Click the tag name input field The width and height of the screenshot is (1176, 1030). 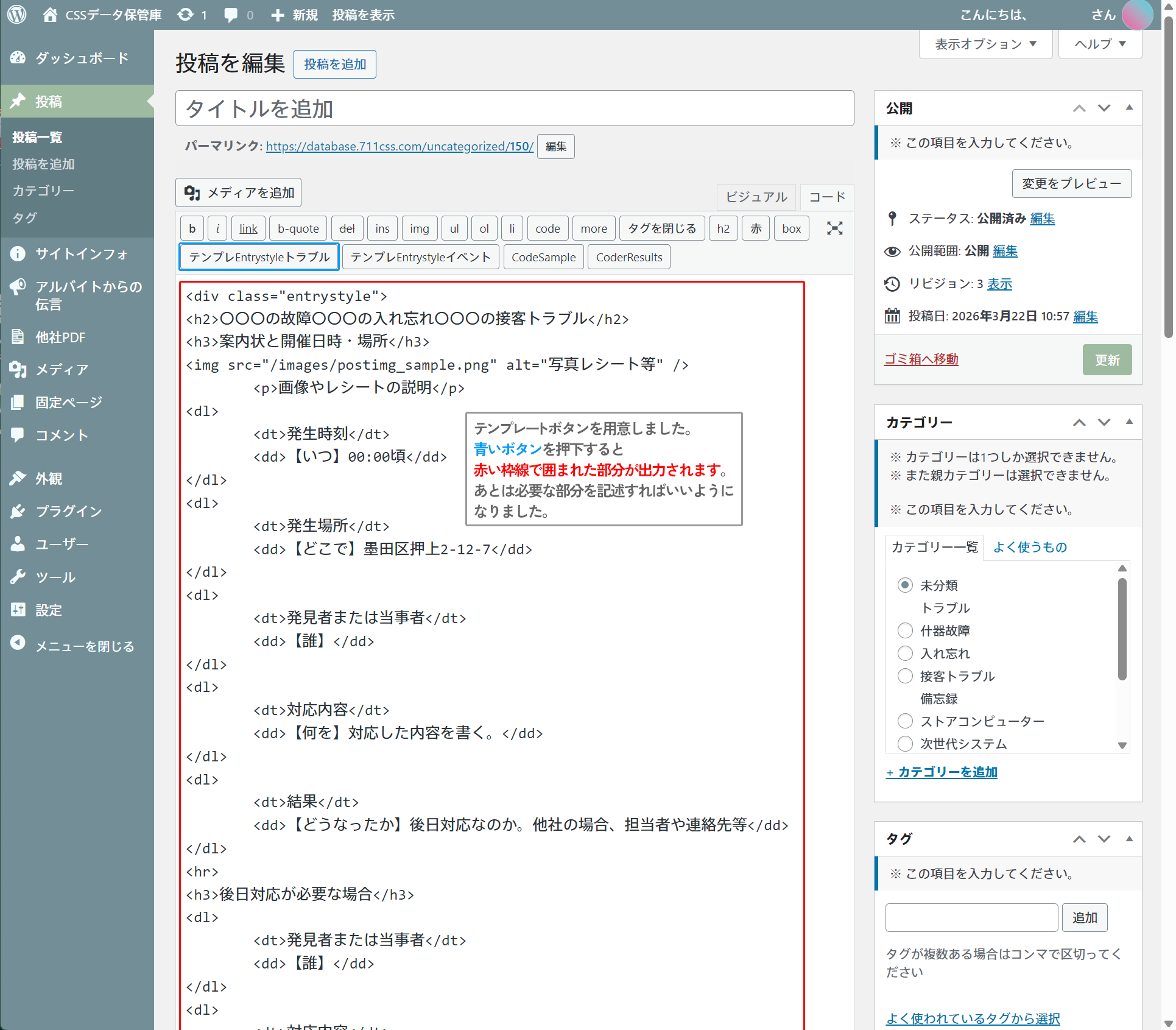click(x=971, y=917)
